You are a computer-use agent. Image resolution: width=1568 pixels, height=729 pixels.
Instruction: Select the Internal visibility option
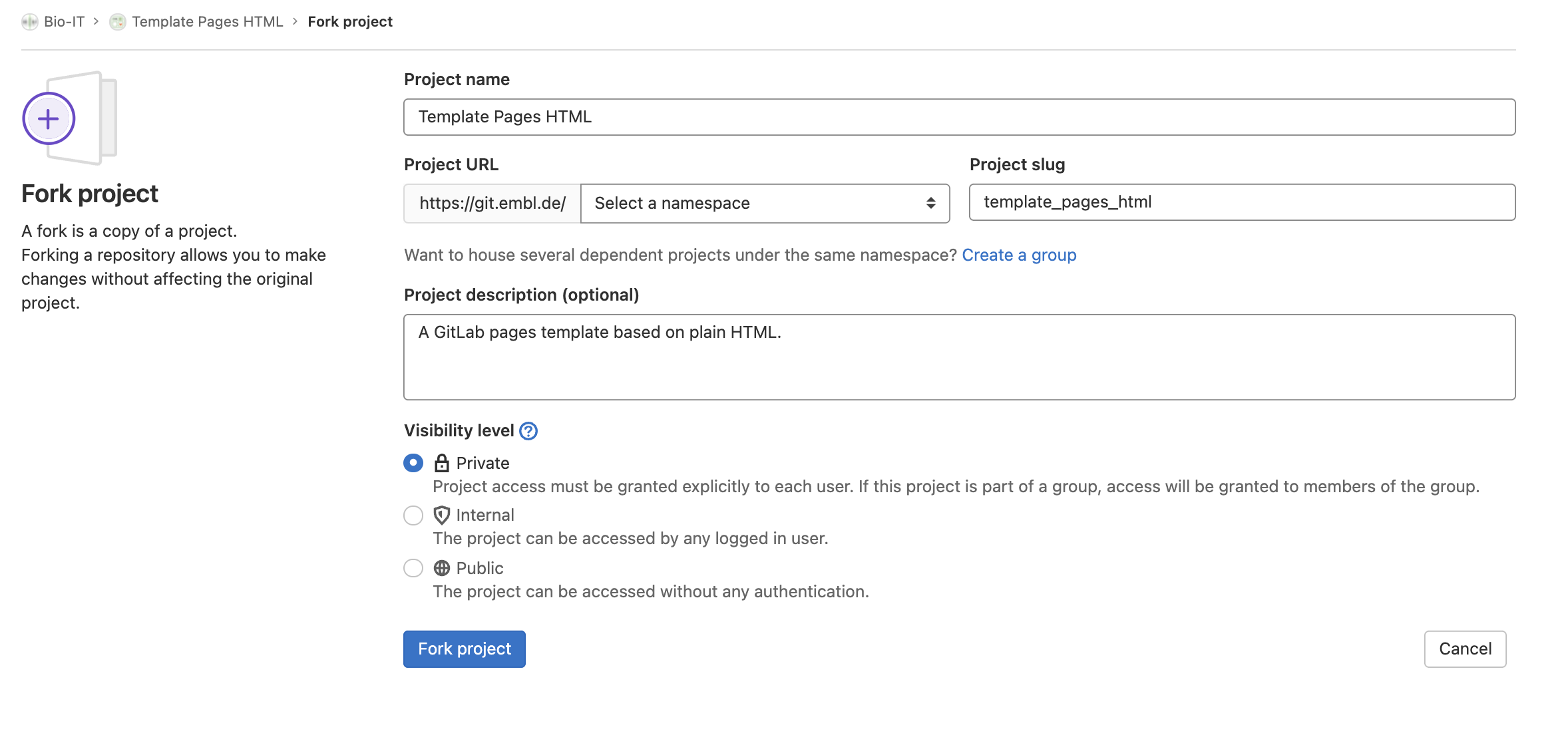click(x=413, y=515)
